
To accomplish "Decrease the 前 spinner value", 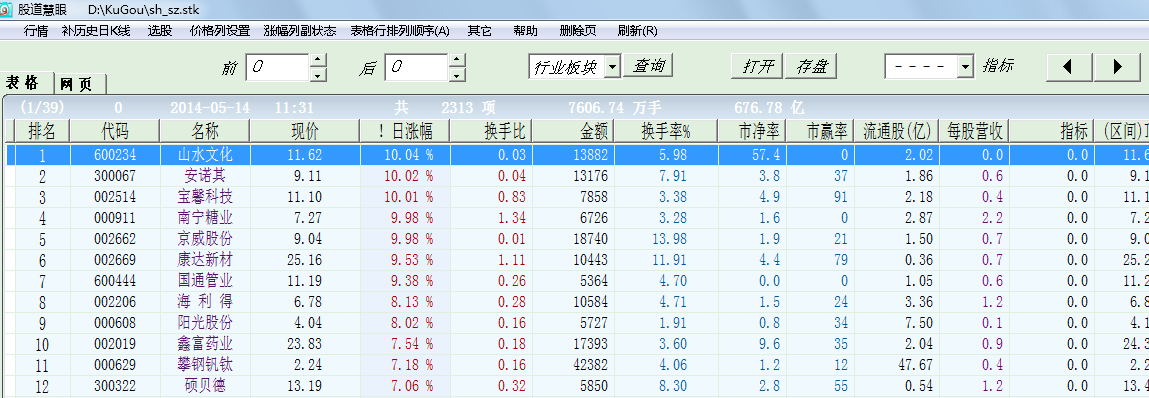I will 318,74.
